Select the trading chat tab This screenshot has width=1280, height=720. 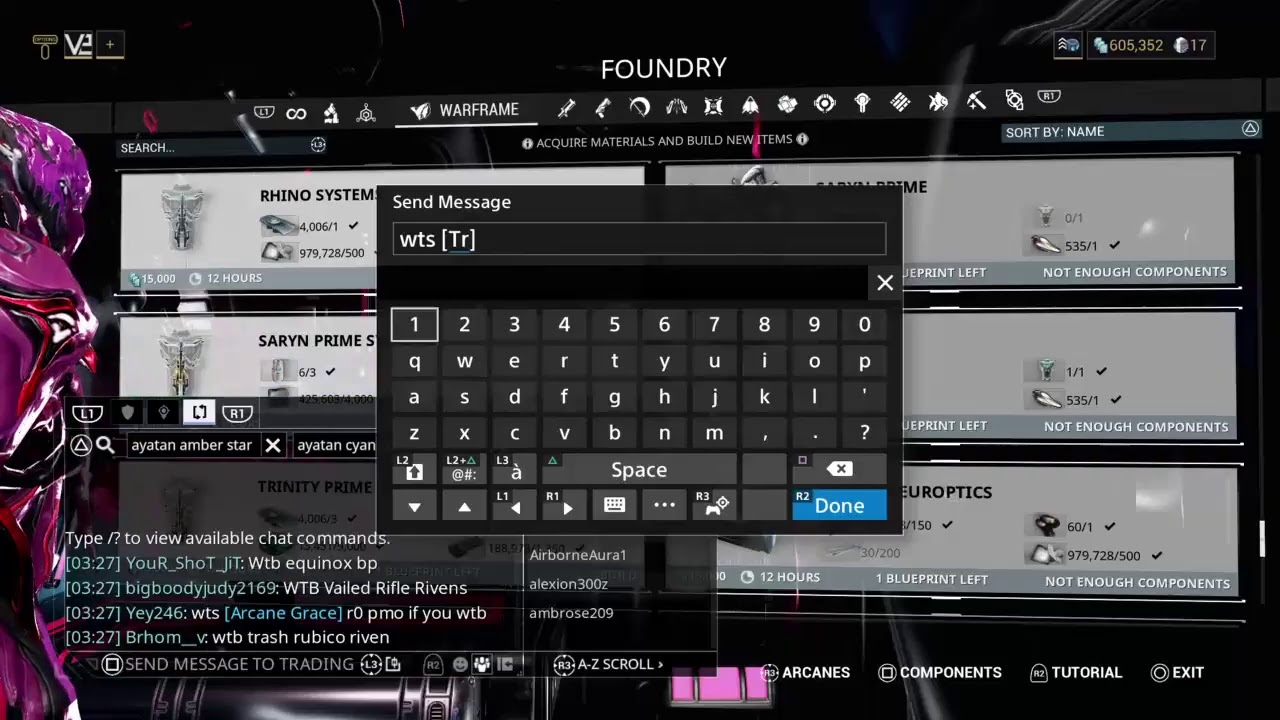(x=199, y=412)
